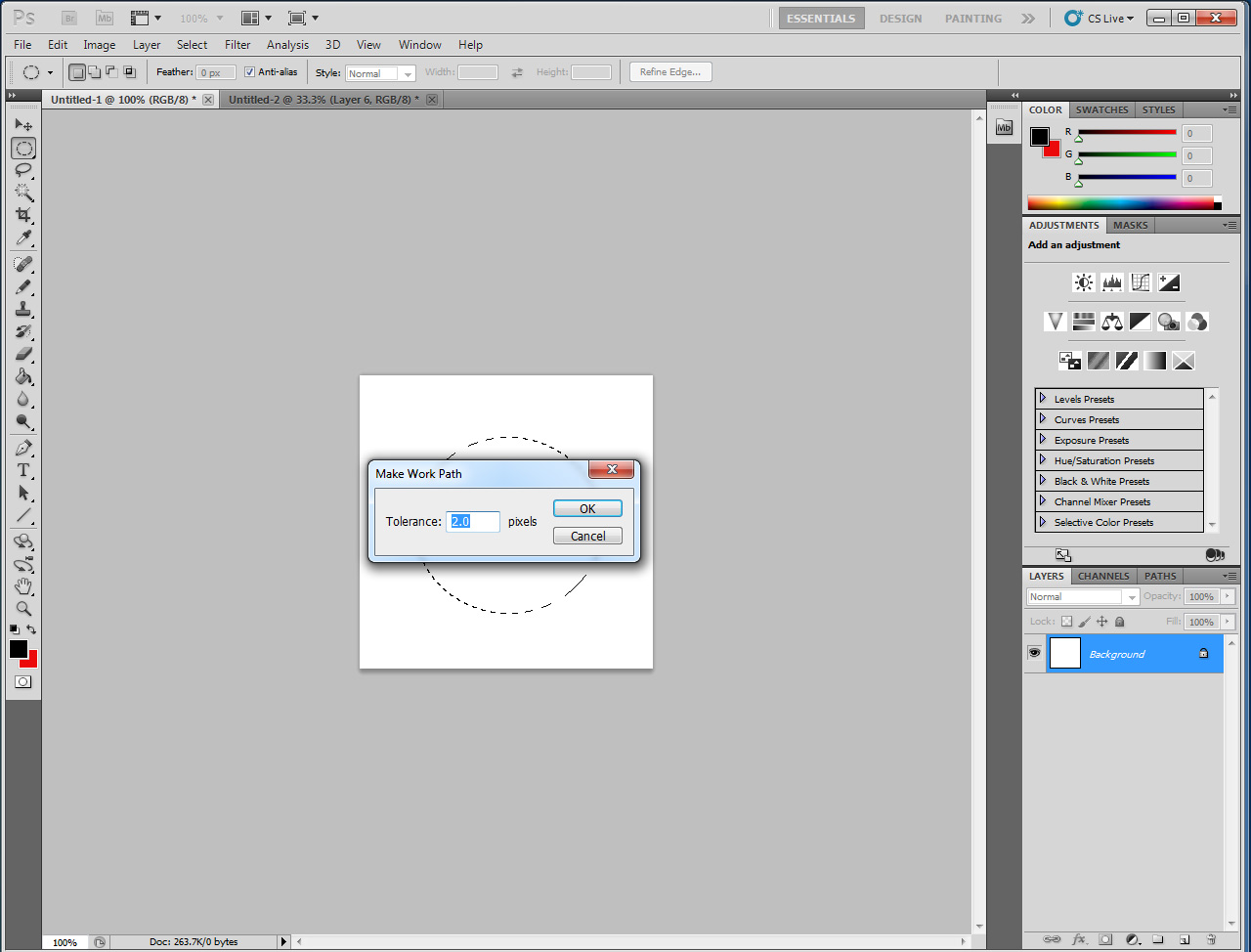This screenshot has height=952, width=1251.
Task: Select the Zoom tool in the toolbox
Action: tap(23, 608)
